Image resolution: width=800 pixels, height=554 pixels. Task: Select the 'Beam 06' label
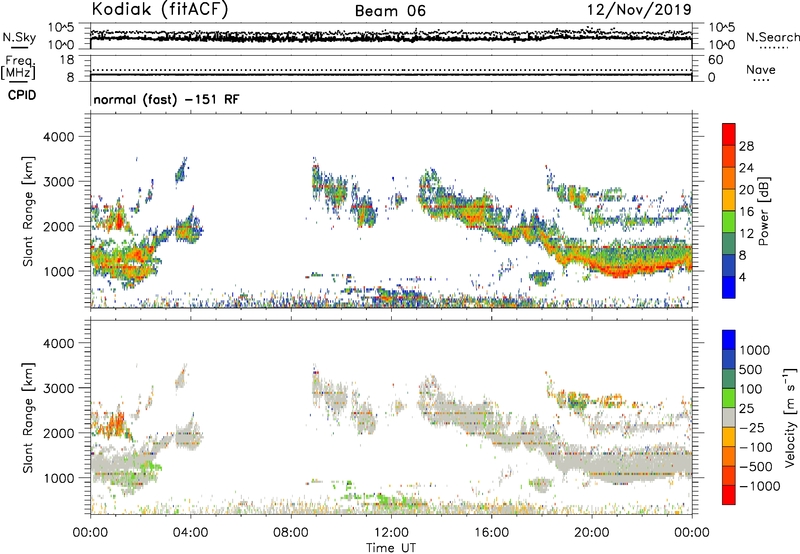pyautogui.click(x=390, y=11)
